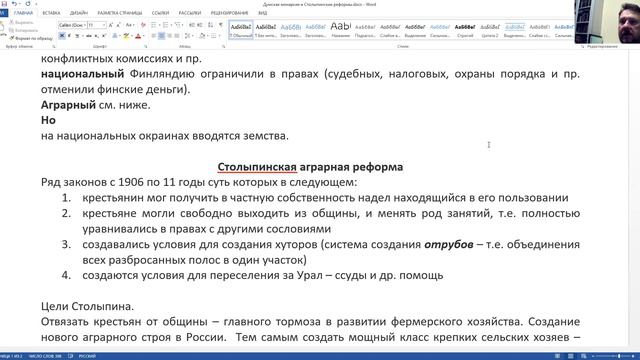
Task: Open line spacing dropdown
Action: tap(188, 36)
